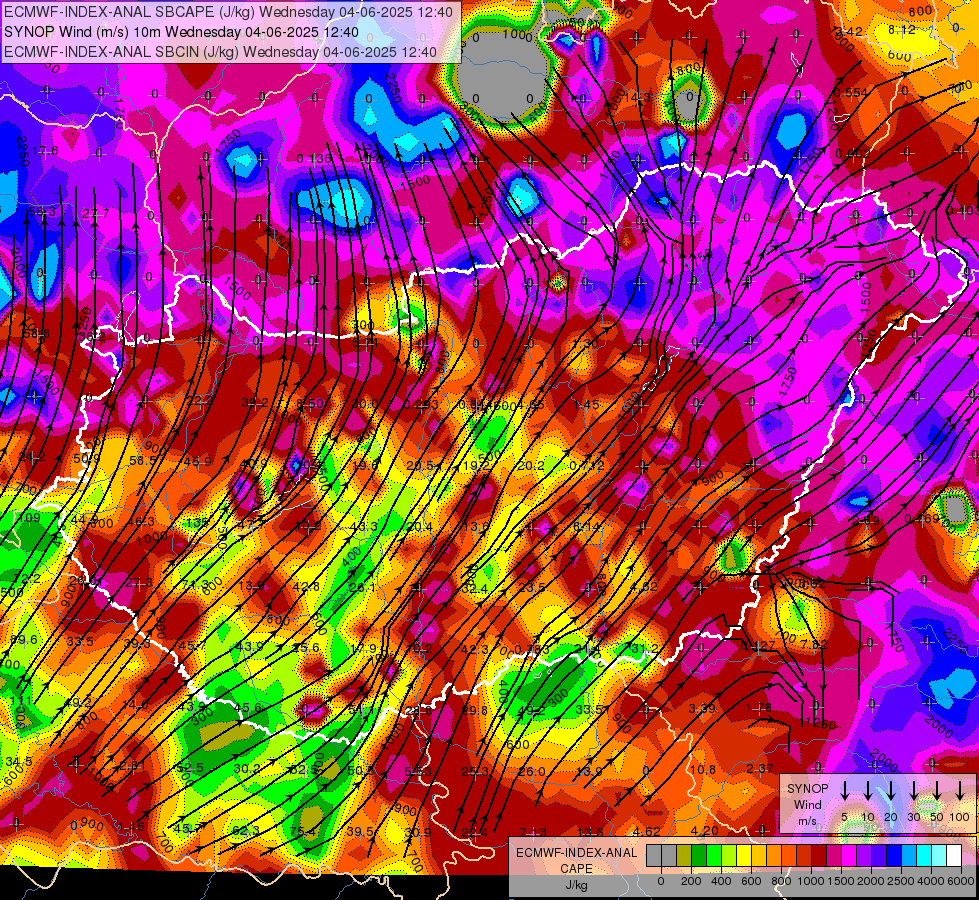Click the 10 m/s wind arrow in legend
Viewport: 979px width, 900px height.
[x=867, y=790]
